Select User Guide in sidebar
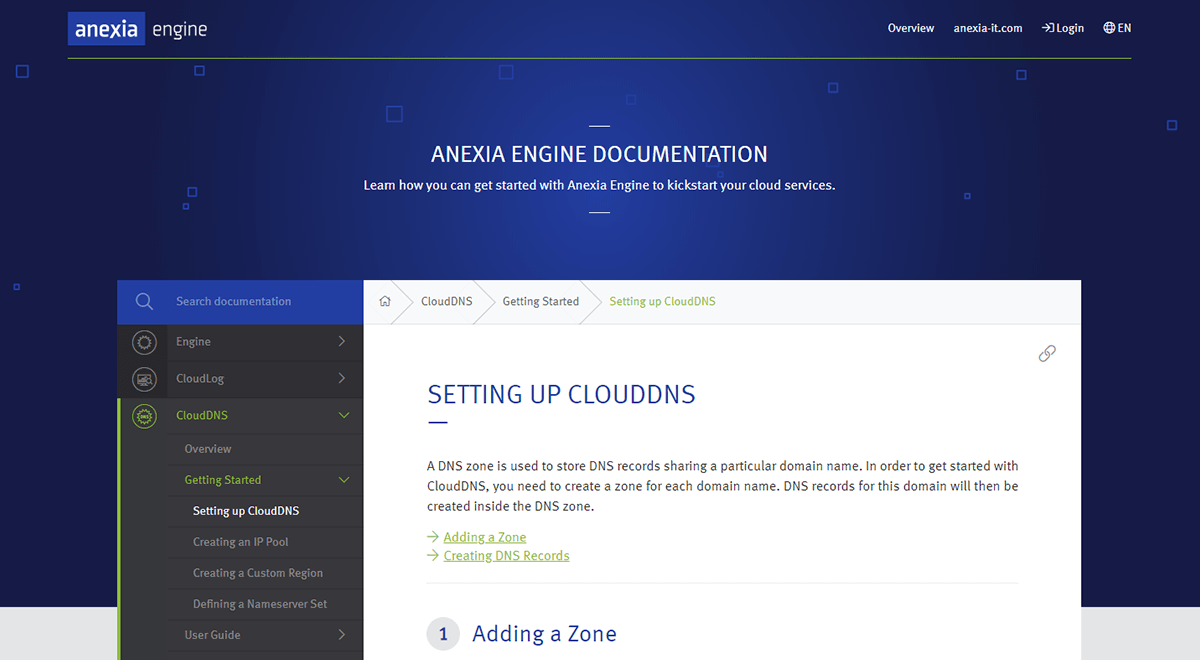The width and height of the screenshot is (1200, 660). (x=212, y=635)
